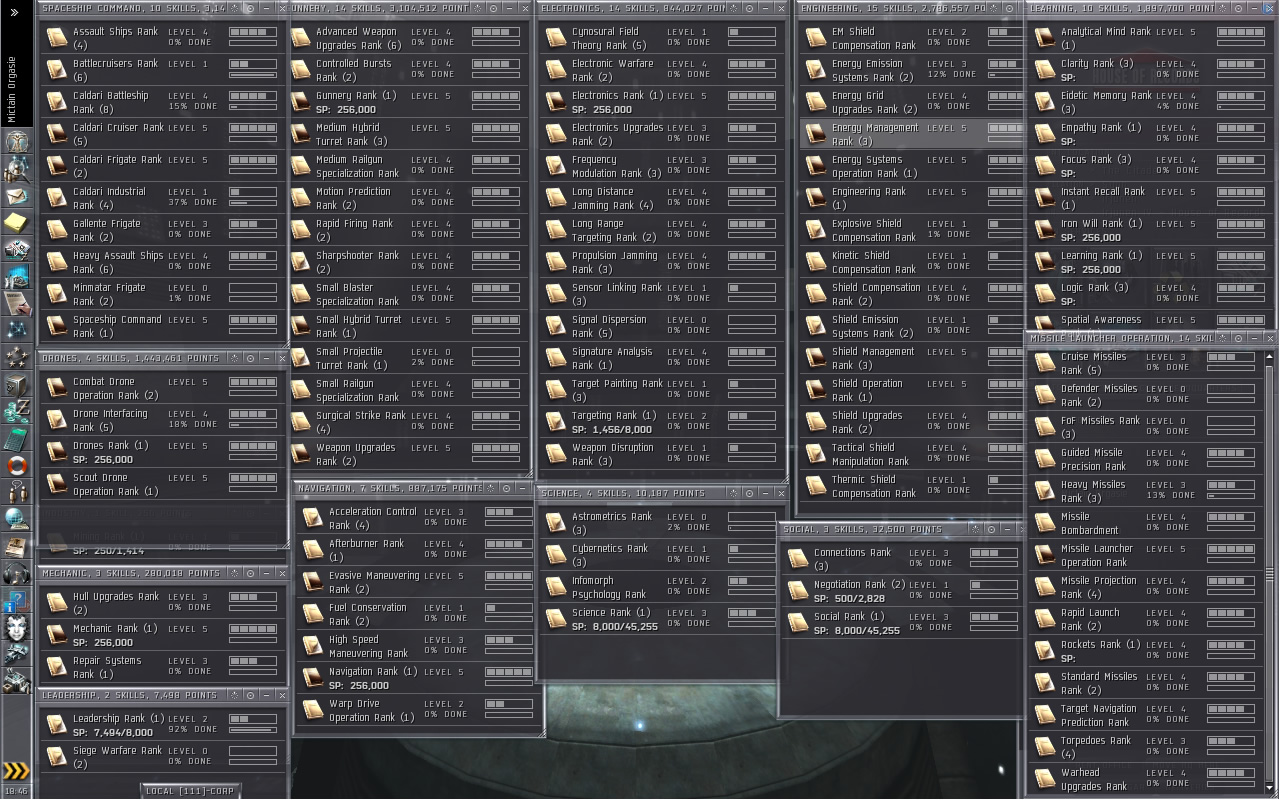
Task: Open the globe browser icon in sidebar
Action: tap(16, 519)
